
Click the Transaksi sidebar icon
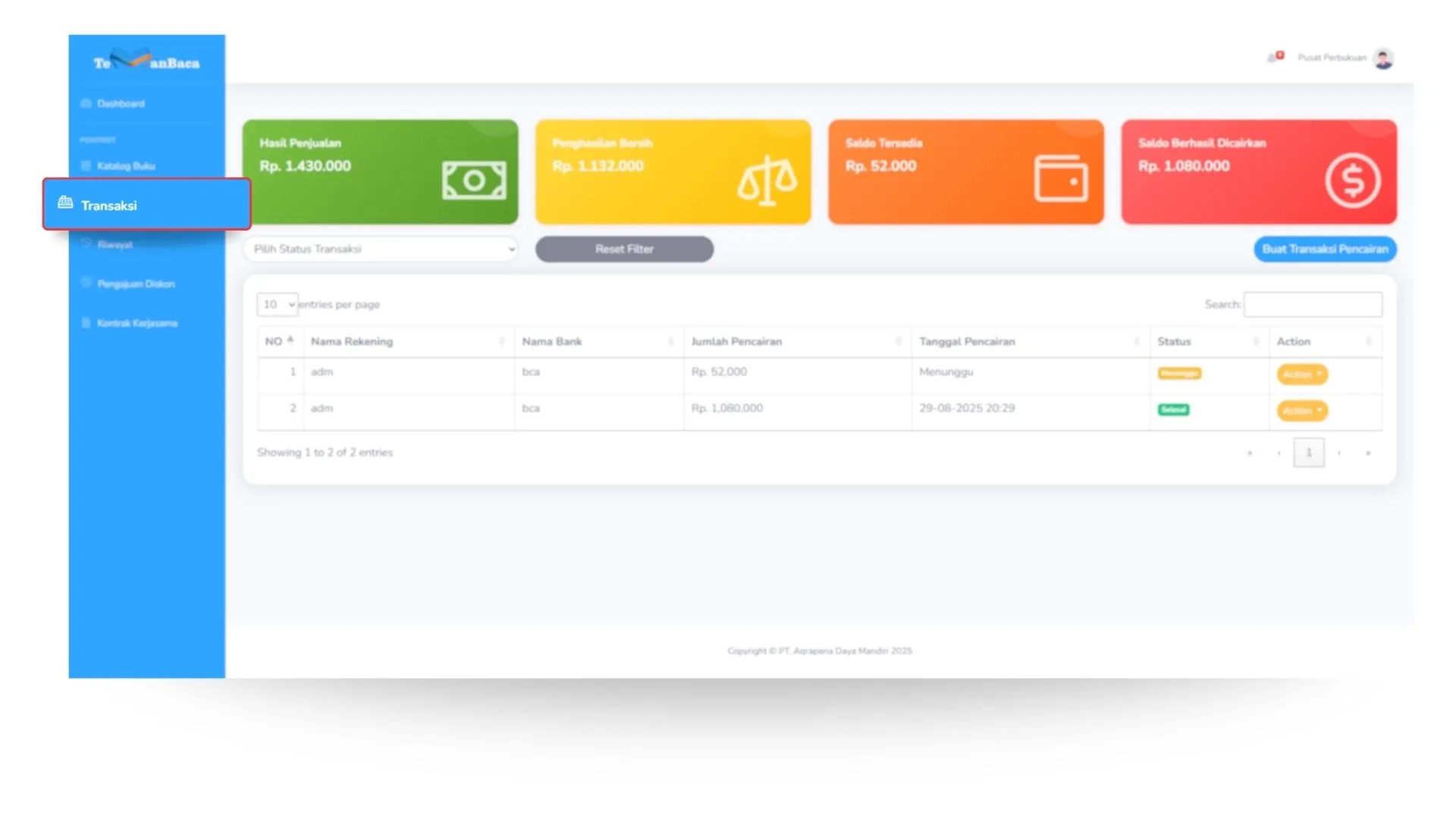pos(65,202)
